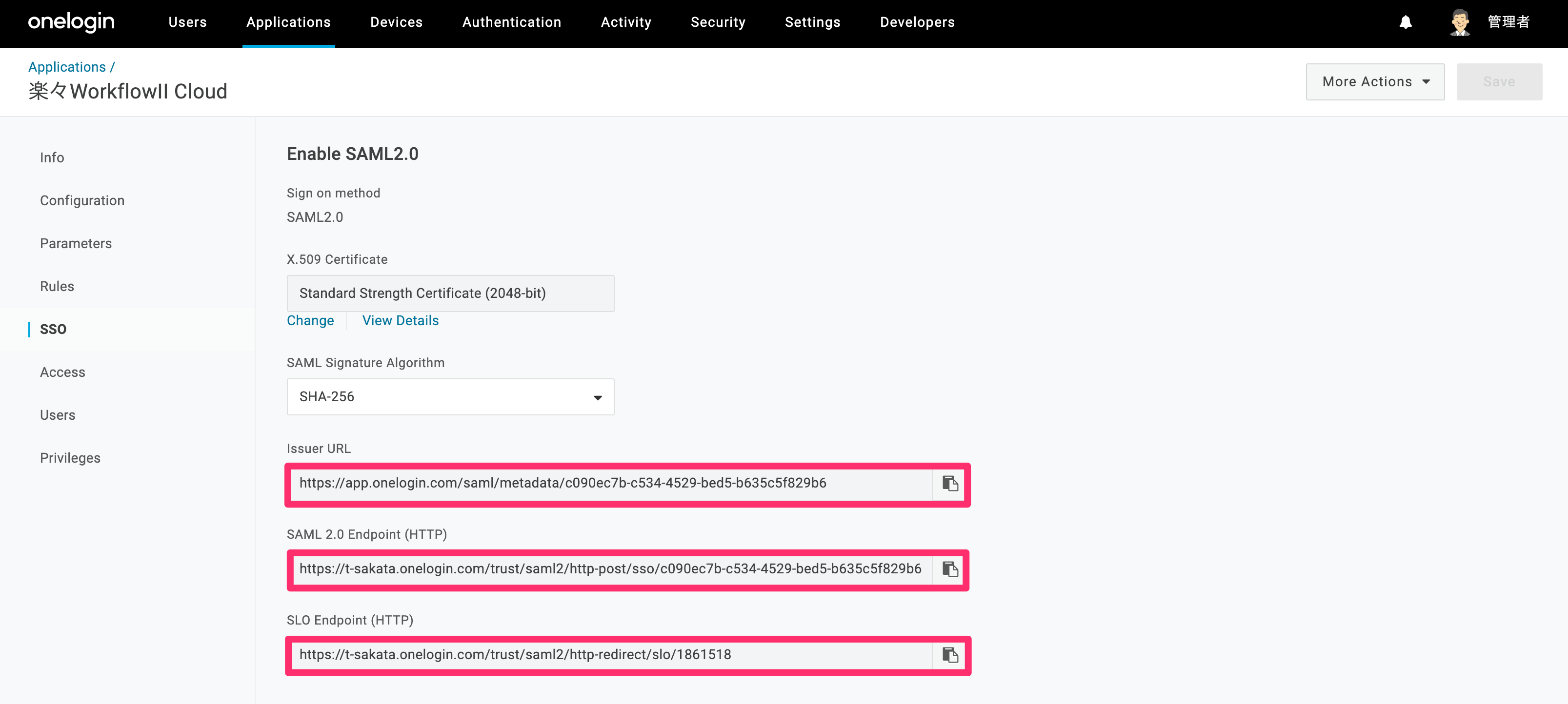Open View Details for the certificate

pyautogui.click(x=400, y=321)
